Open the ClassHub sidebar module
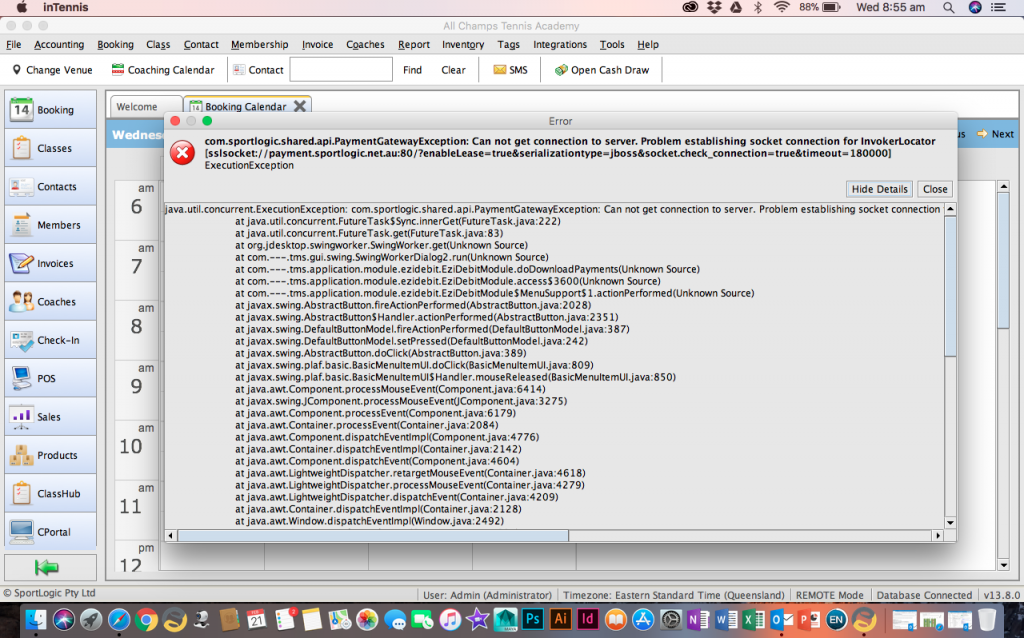This screenshot has height=638, width=1024. point(50,494)
